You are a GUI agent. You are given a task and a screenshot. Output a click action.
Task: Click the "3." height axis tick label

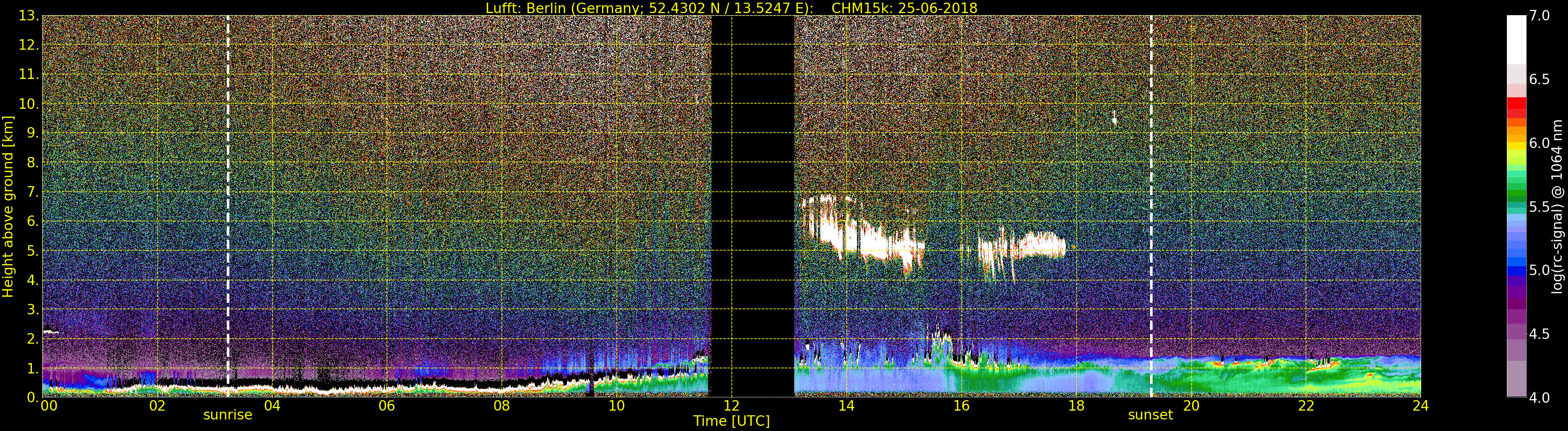pos(33,309)
